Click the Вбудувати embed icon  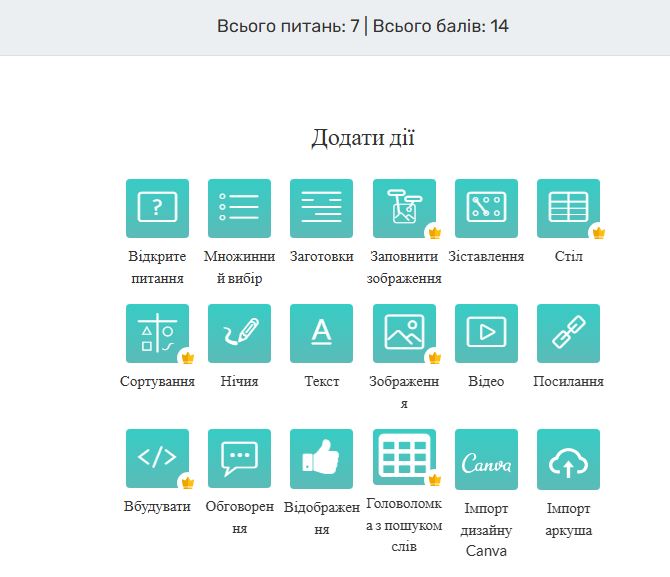[157, 458]
